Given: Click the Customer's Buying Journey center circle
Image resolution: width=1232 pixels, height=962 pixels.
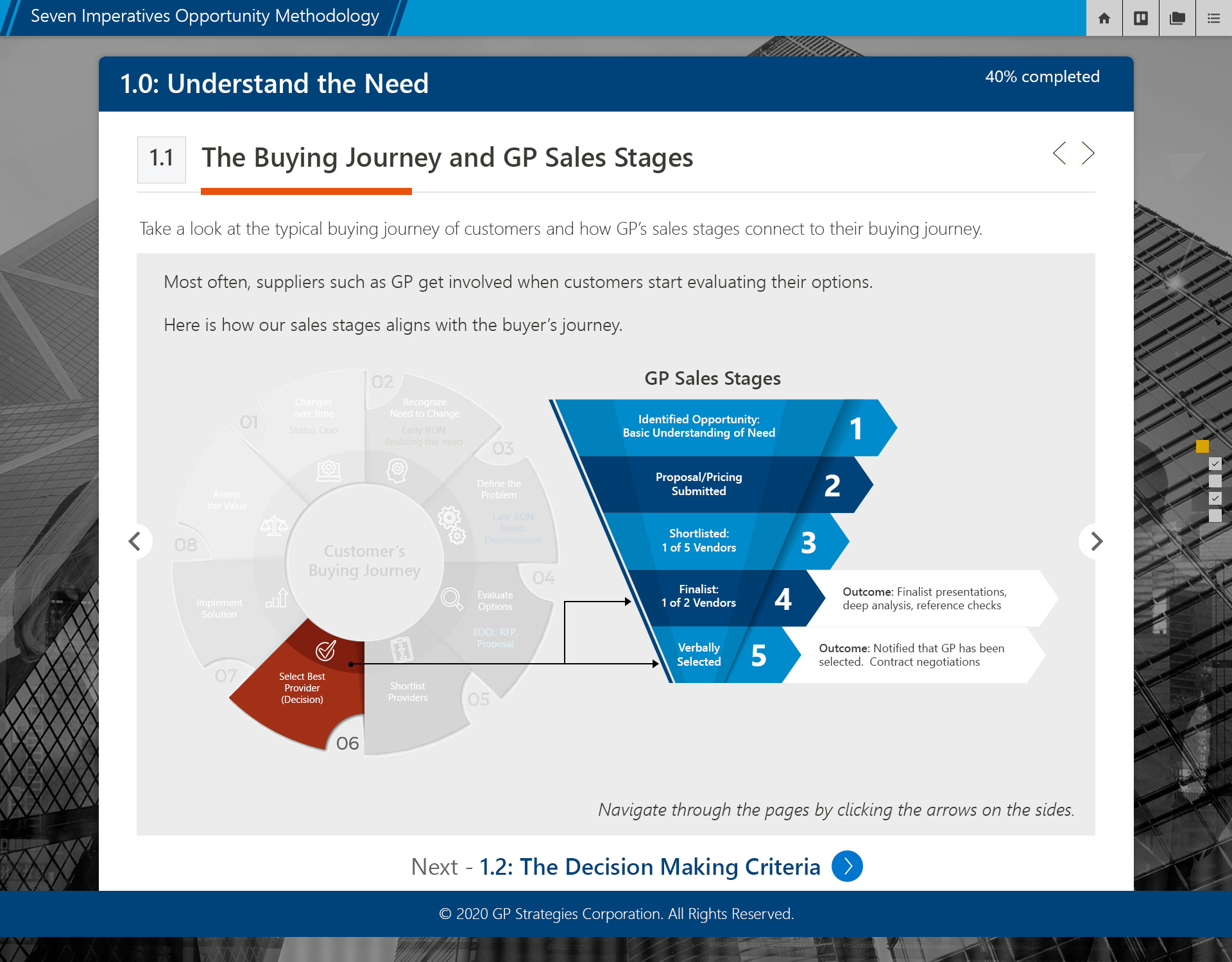Looking at the screenshot, I should [364, 561].
